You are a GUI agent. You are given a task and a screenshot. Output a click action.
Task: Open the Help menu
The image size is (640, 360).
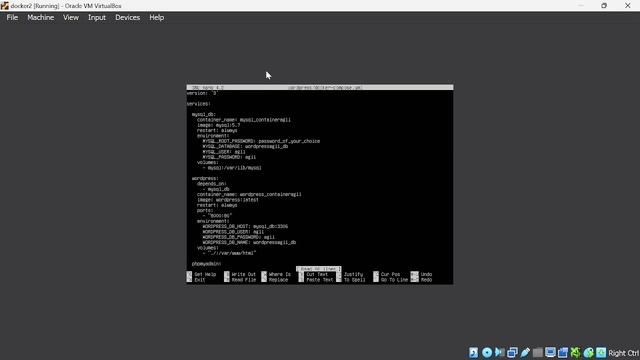pos(156,18)
